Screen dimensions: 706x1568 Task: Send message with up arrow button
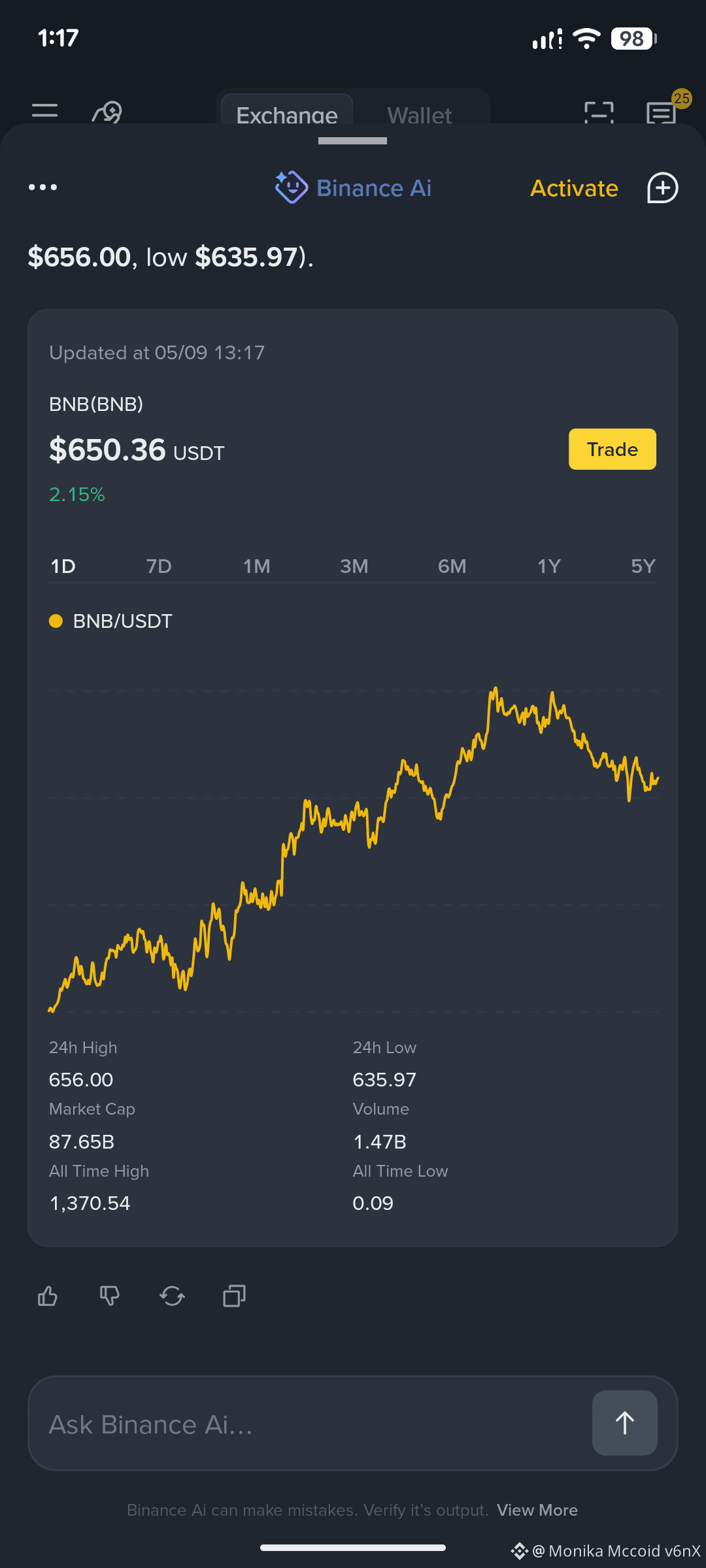click(624, 1422)
